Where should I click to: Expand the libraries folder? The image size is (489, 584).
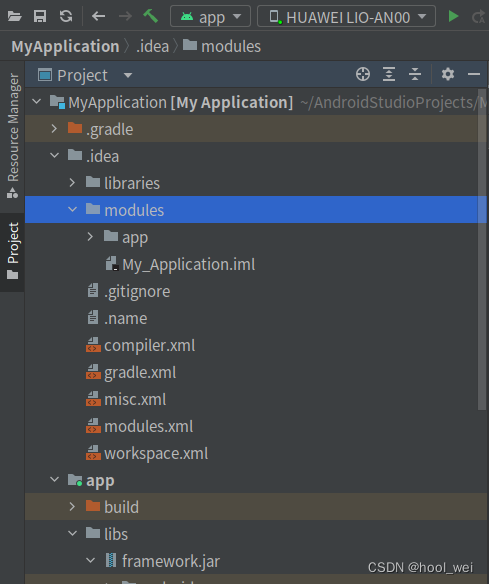[x=72, y=182]
